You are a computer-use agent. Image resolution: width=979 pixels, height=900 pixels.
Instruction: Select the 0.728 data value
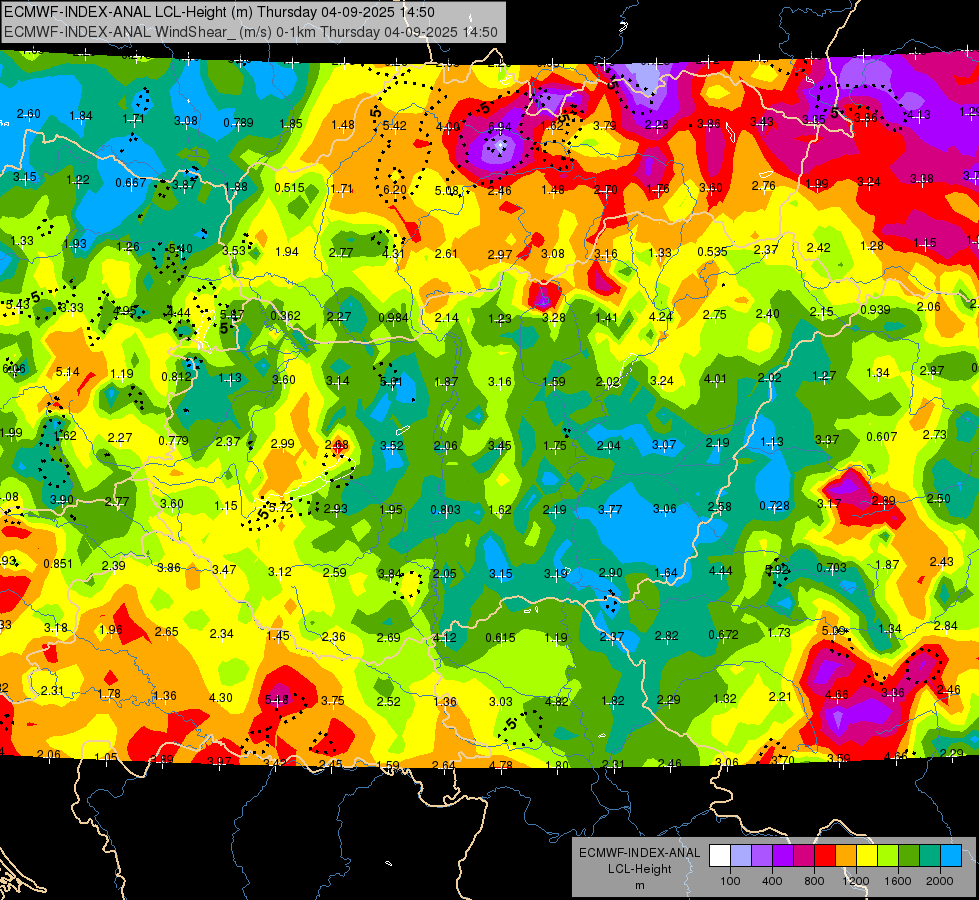click(x=774, y=505)
